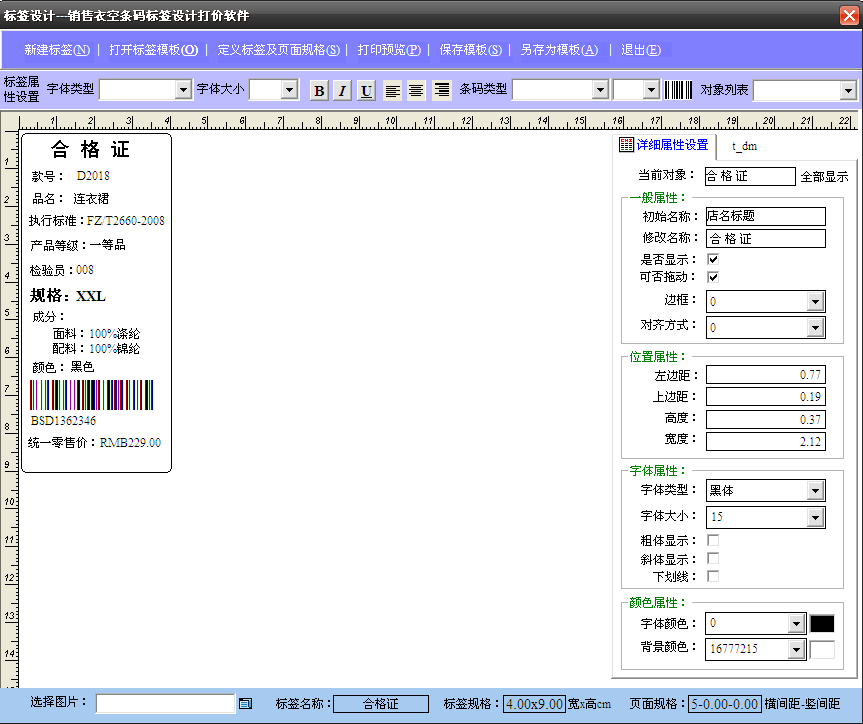Toggle Italic formatting button
The height and width of the screenshot is (724, 863).
[x=342, y=91]
